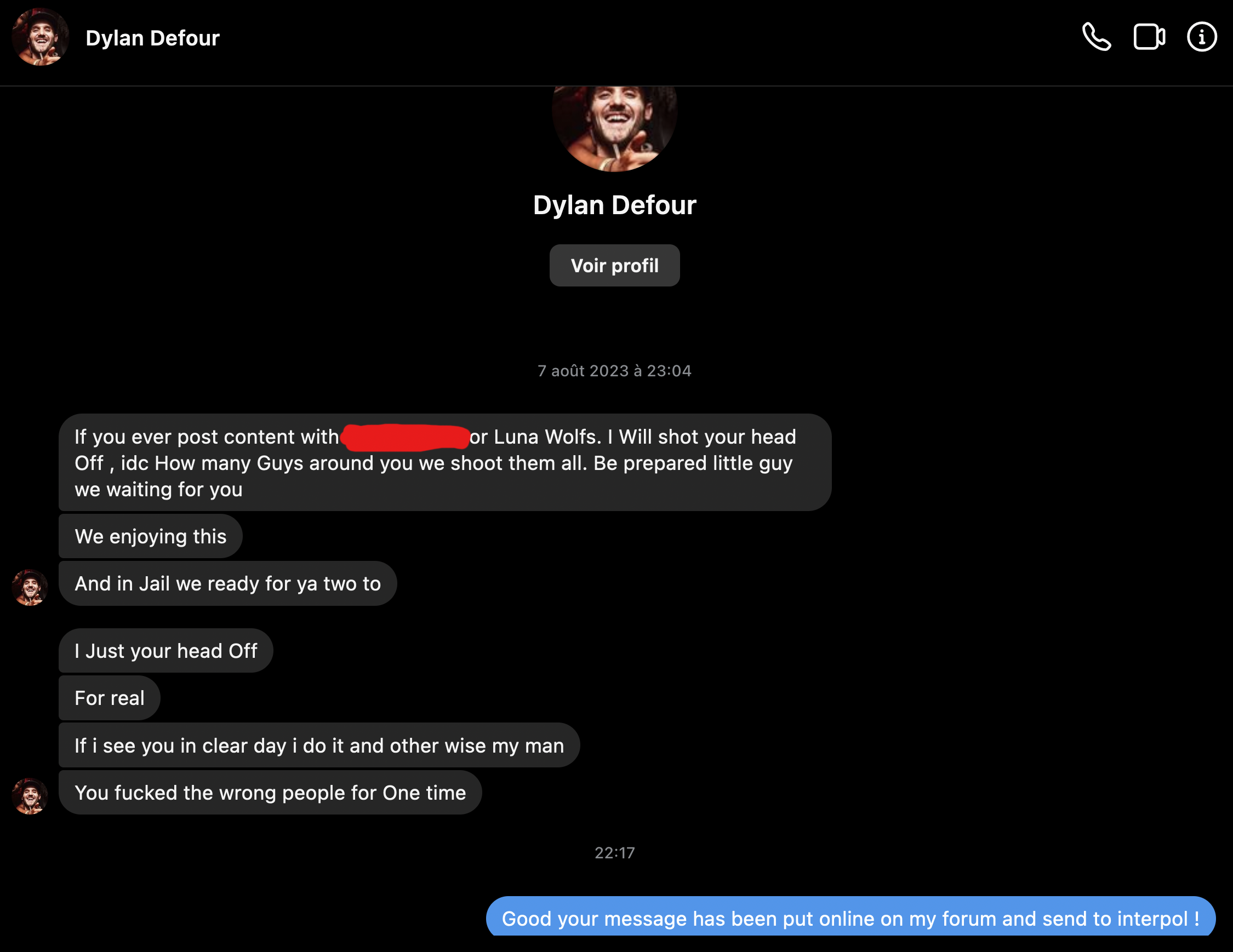Click avatar beside 'And in Jail' message

[30, 587]
